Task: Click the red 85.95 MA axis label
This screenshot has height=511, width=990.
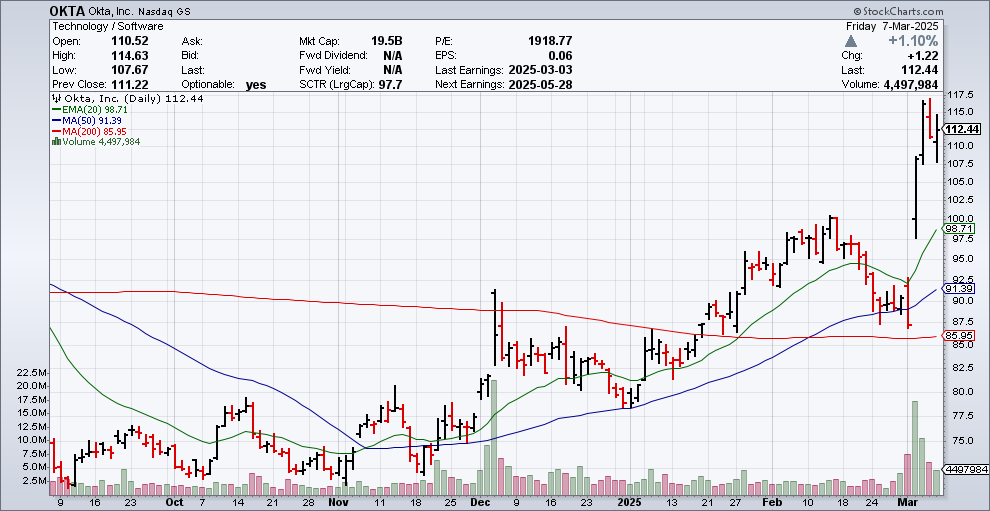Action: click(957, 335)
